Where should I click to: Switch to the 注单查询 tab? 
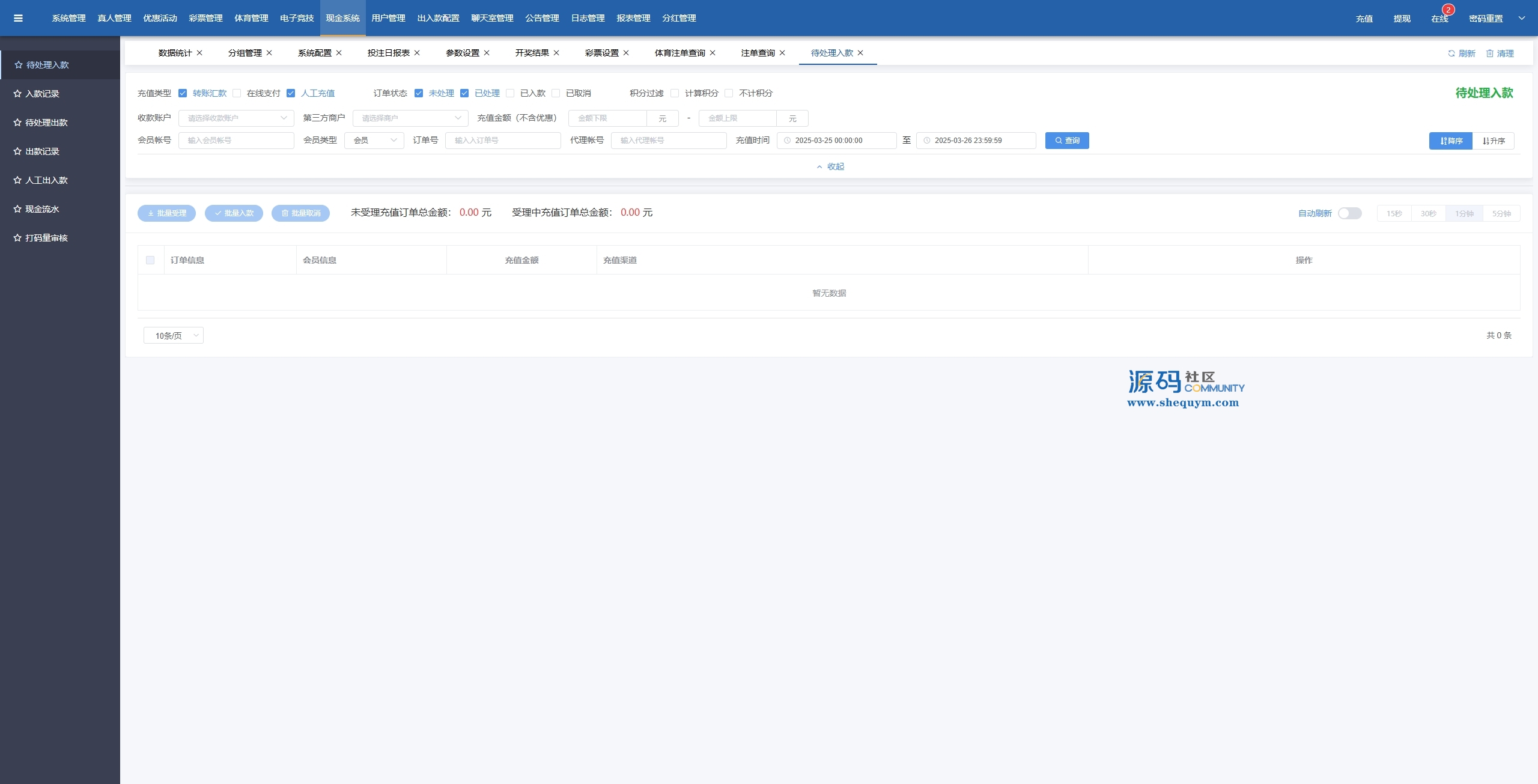tap(758, 53)
